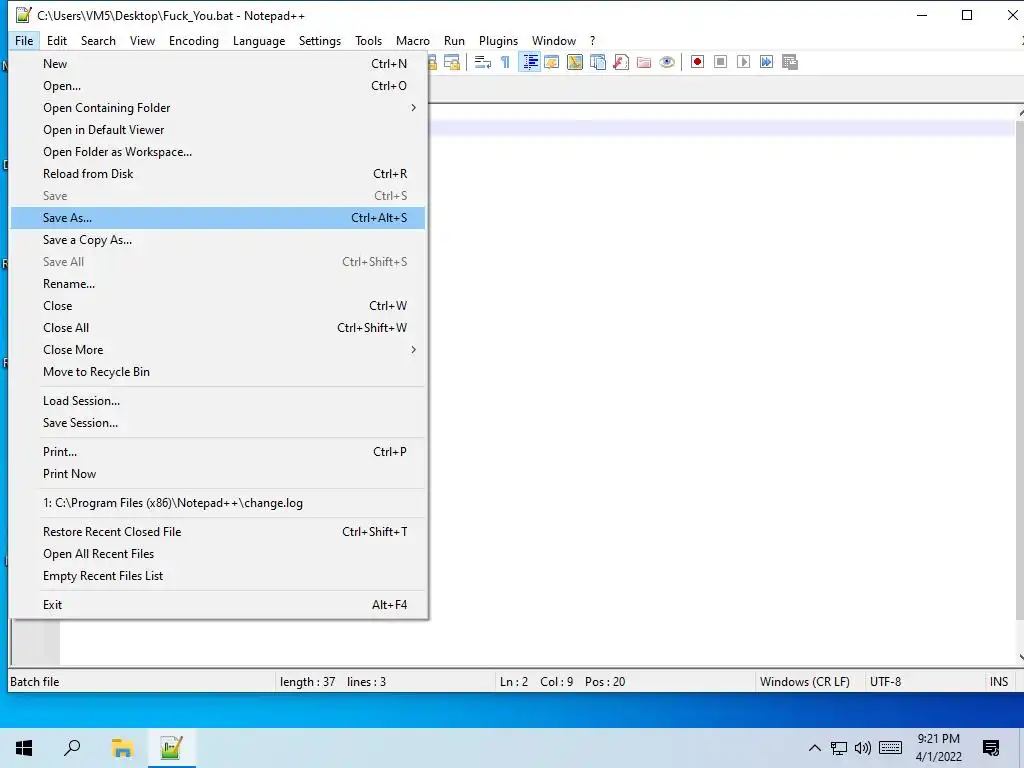Open Document List toolbar icon
This screenshot has width=1024, height=768.
tap(598, 62)
